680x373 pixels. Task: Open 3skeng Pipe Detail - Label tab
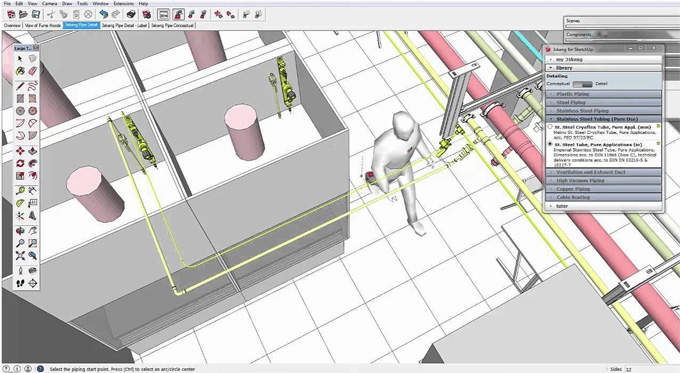124,26
